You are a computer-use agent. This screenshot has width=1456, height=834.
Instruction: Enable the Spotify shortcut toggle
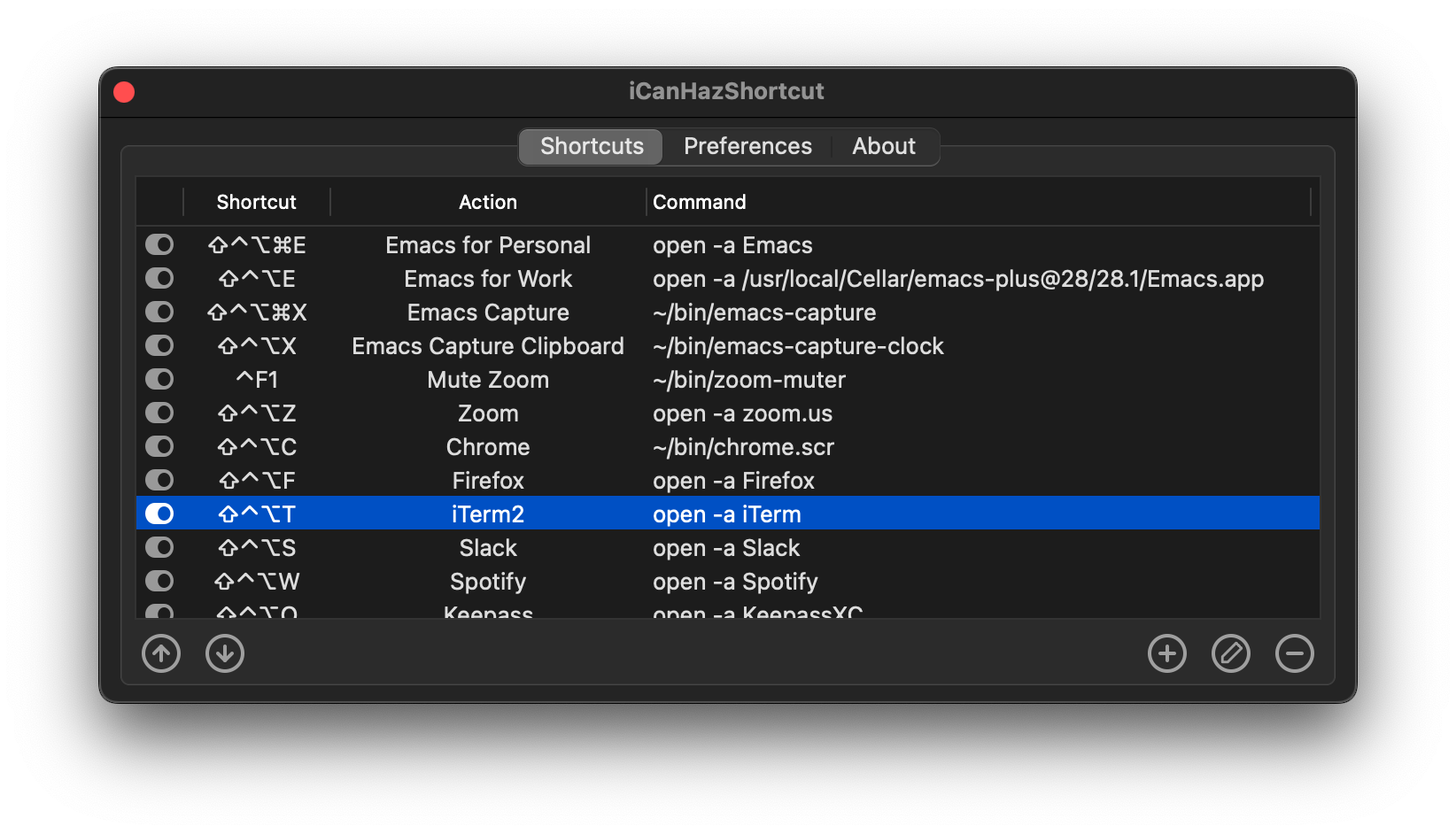pos(159,581)
